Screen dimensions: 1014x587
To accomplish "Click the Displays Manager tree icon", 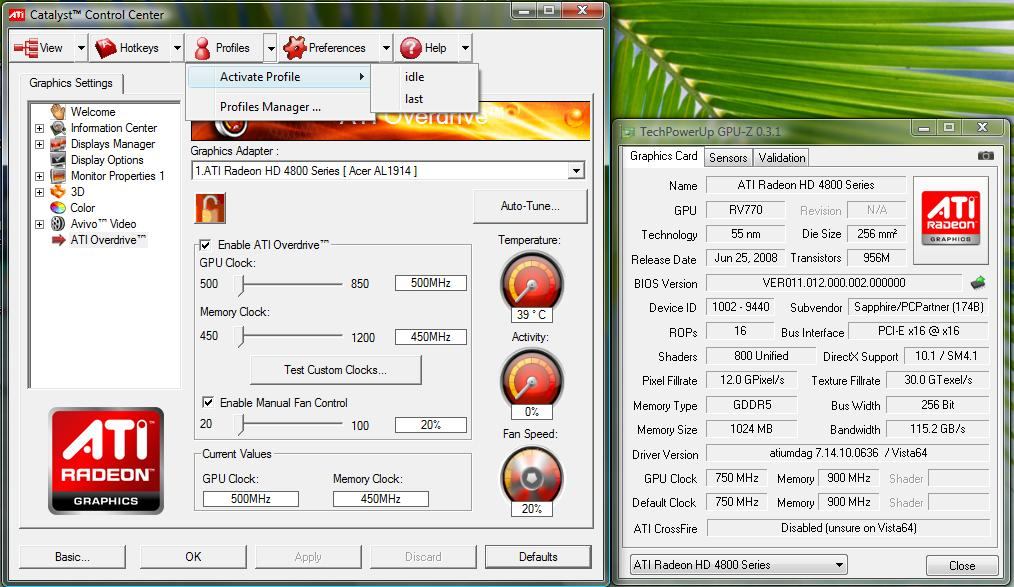I will (58, 144).
